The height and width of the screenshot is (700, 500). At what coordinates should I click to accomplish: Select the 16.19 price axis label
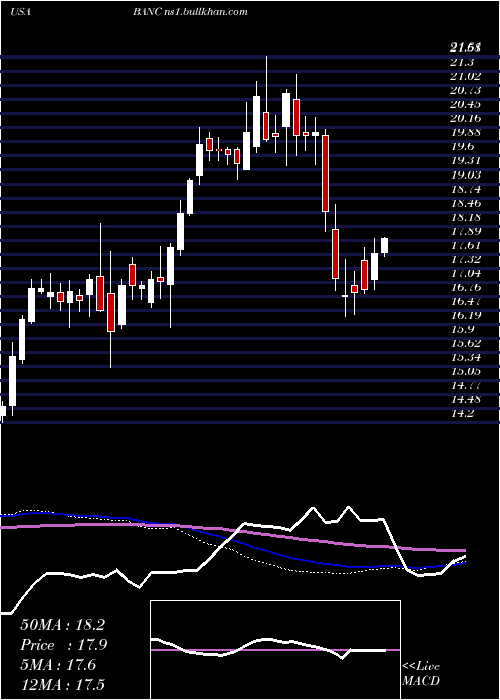(464, 316)
